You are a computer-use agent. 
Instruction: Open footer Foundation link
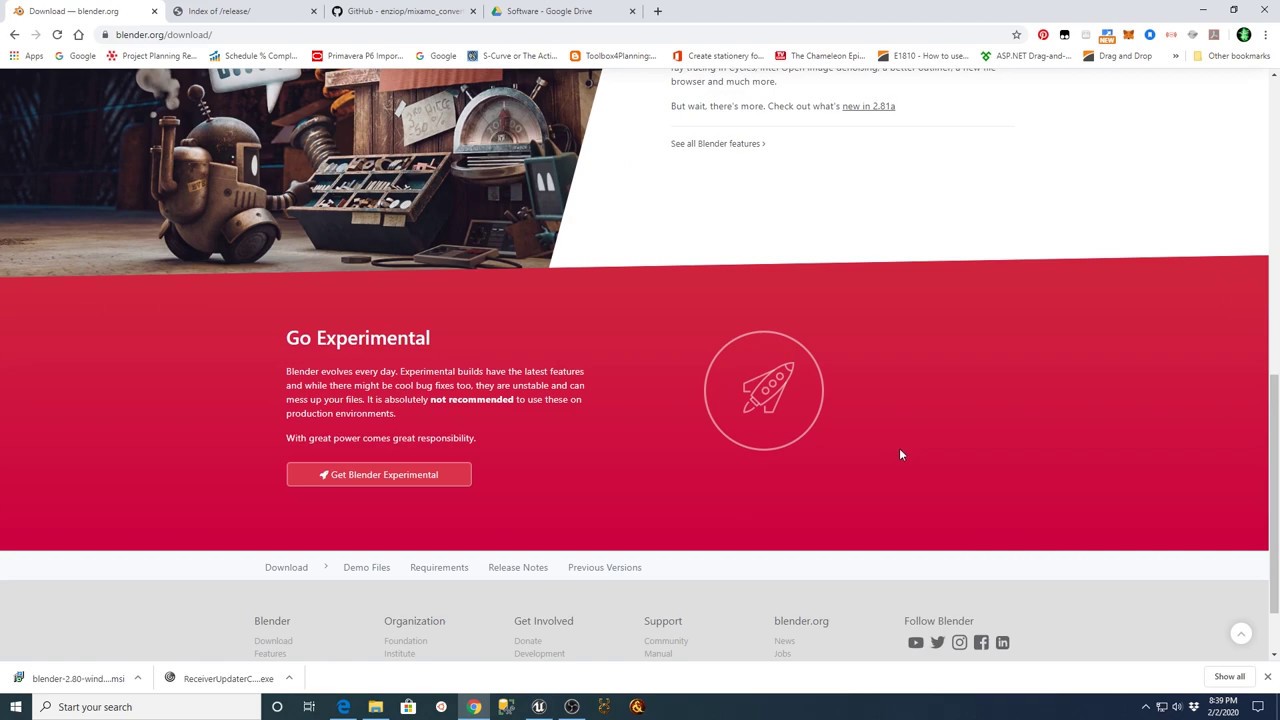pos(405,641)
